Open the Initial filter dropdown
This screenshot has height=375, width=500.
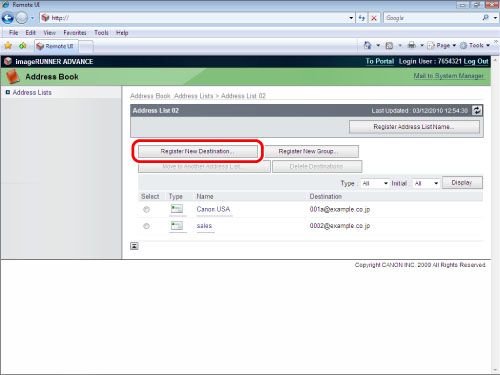point(426,183)
